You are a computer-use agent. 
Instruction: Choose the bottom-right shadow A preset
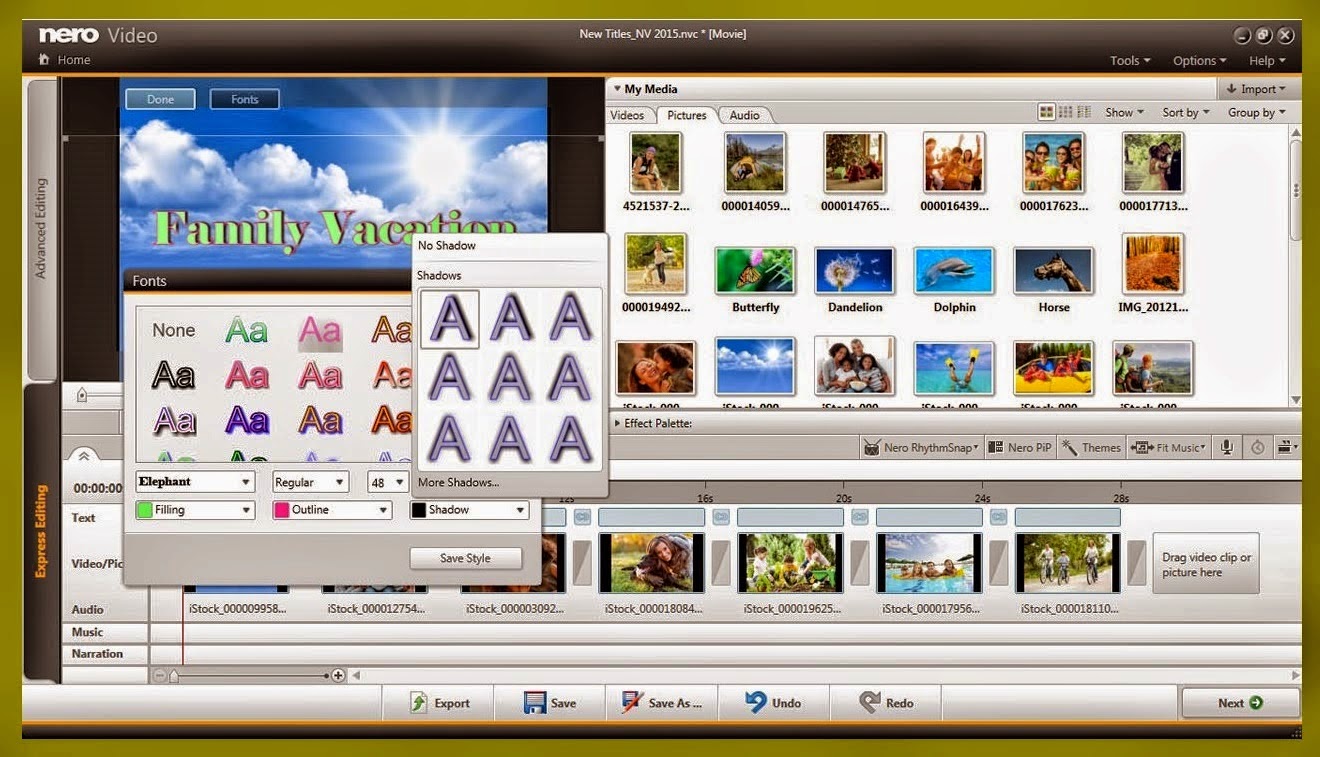pos(571,439)
